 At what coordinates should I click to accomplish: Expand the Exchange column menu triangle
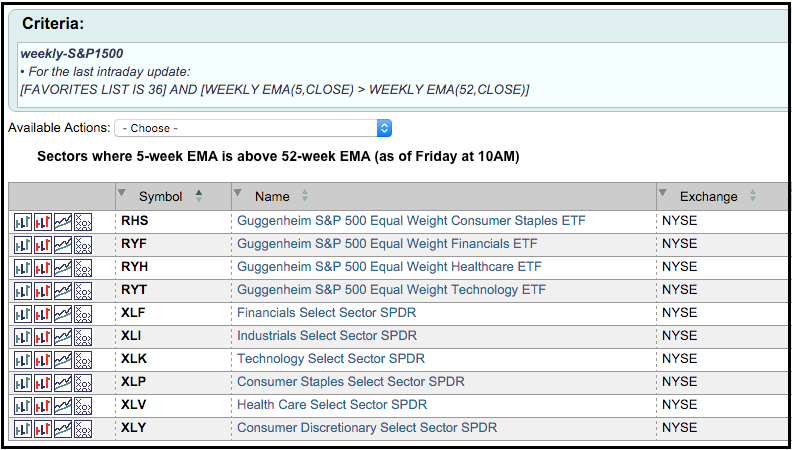(663, 192)
